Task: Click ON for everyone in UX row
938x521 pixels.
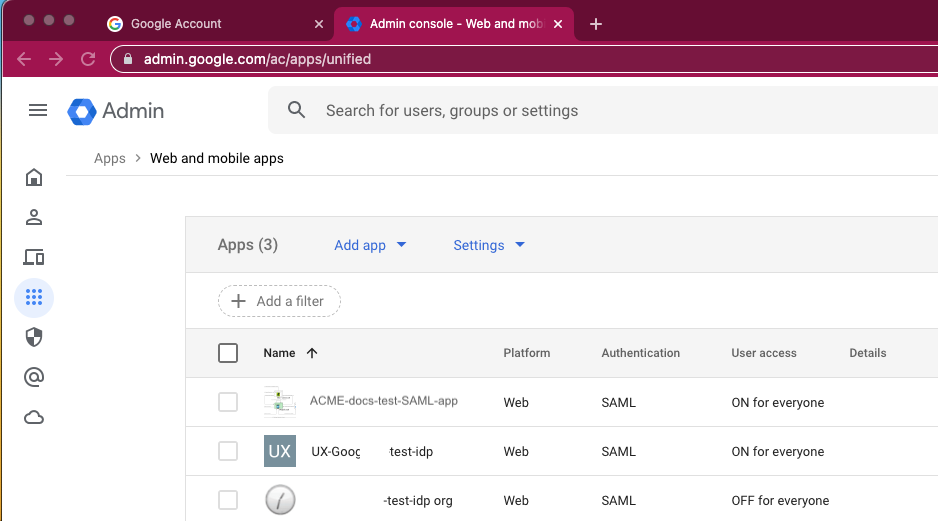Action: tap(778, 452)
